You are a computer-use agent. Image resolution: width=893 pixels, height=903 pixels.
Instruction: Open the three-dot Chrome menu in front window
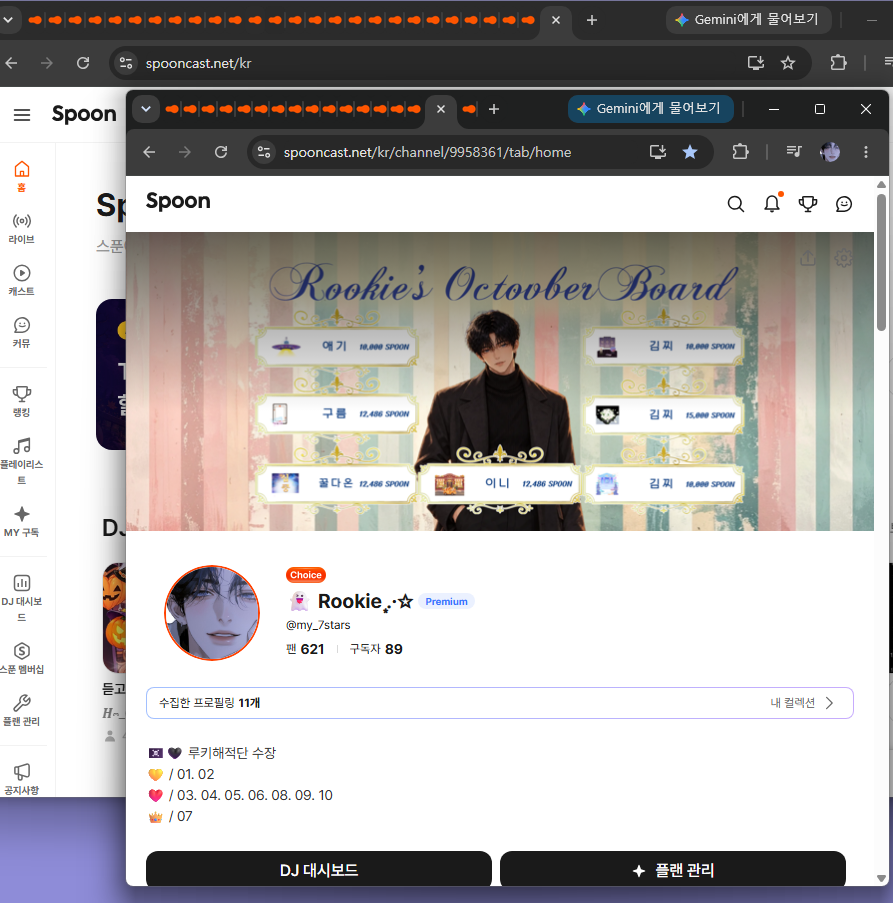coord(866,152)
